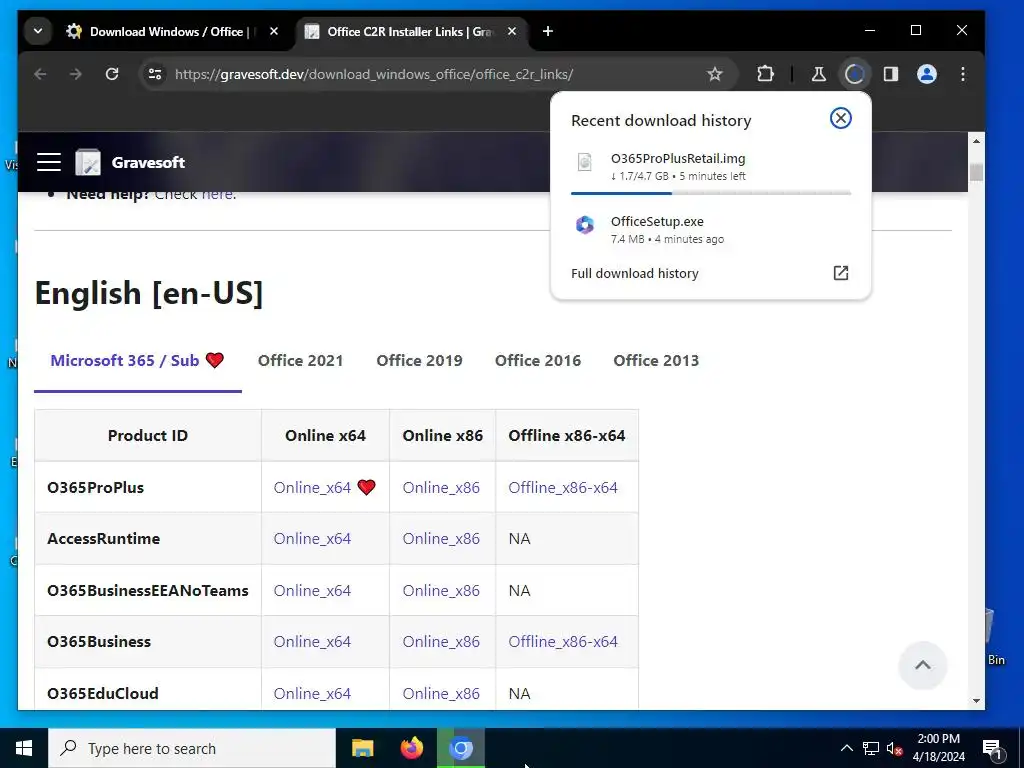Image resolution: width=1024 pixels, height=768 pixels.
Task: Download O365ProPlus Online_x86 installer
Action: pyautogui.click(x=441, y=488)
